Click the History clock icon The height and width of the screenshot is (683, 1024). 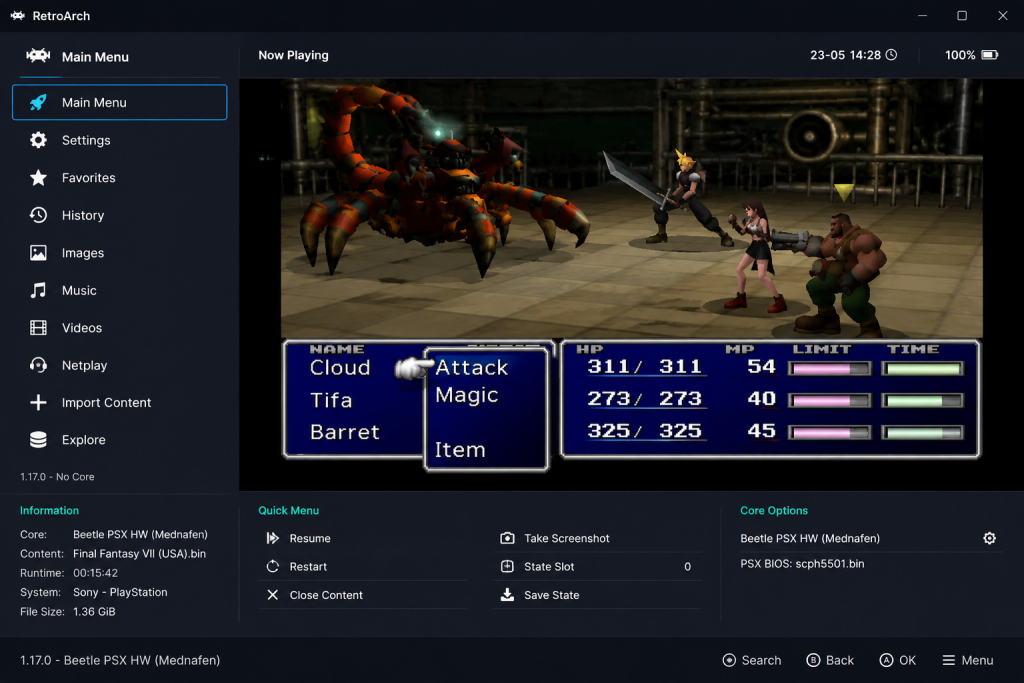(x=38, y=215)
